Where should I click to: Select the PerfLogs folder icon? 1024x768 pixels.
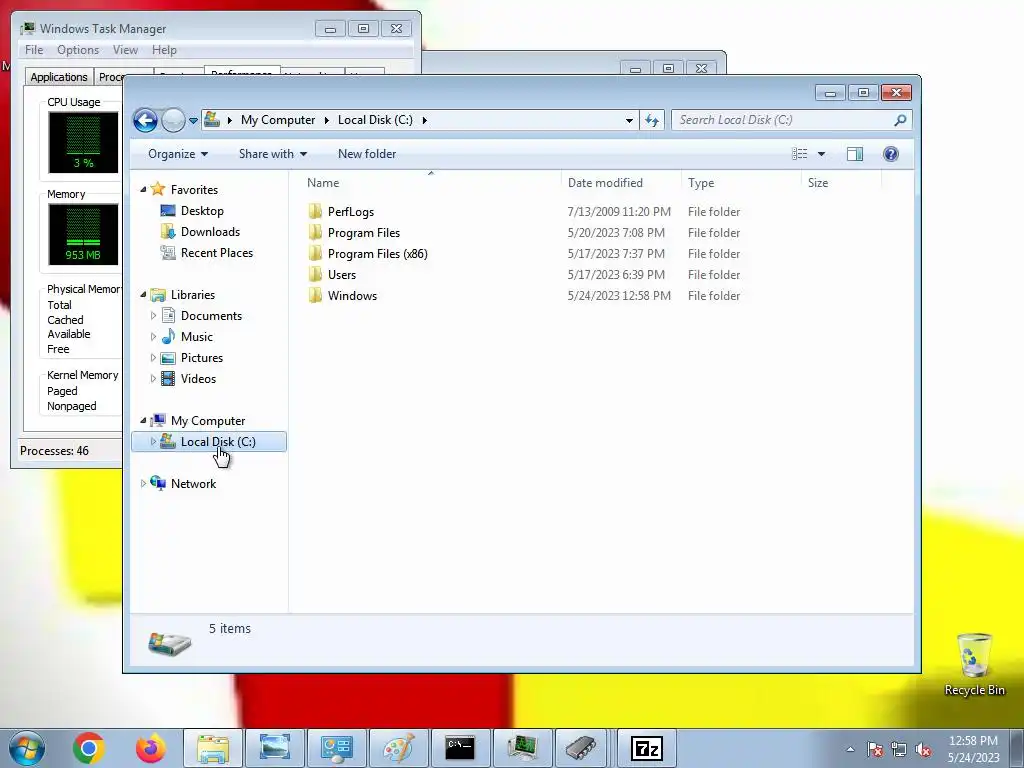tap(315, 211)
